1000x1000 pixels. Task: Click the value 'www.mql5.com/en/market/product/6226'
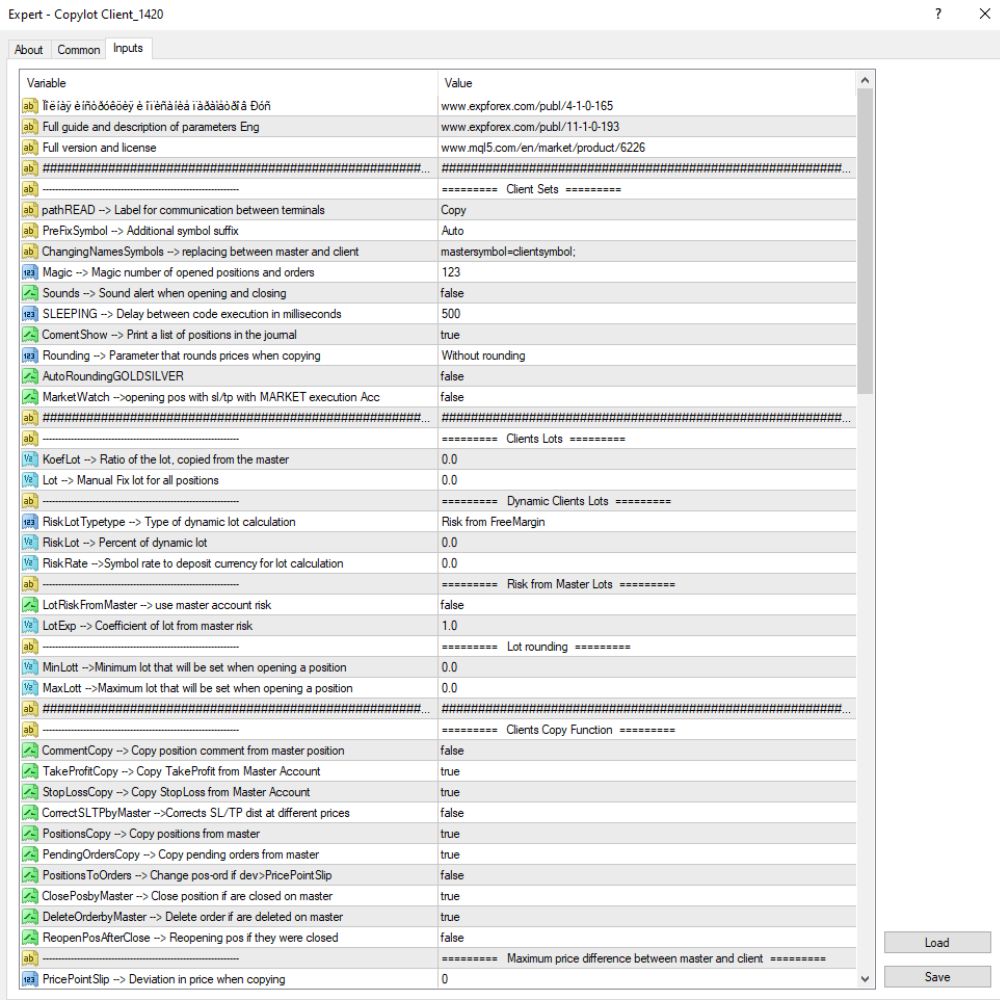coord(543,147)
